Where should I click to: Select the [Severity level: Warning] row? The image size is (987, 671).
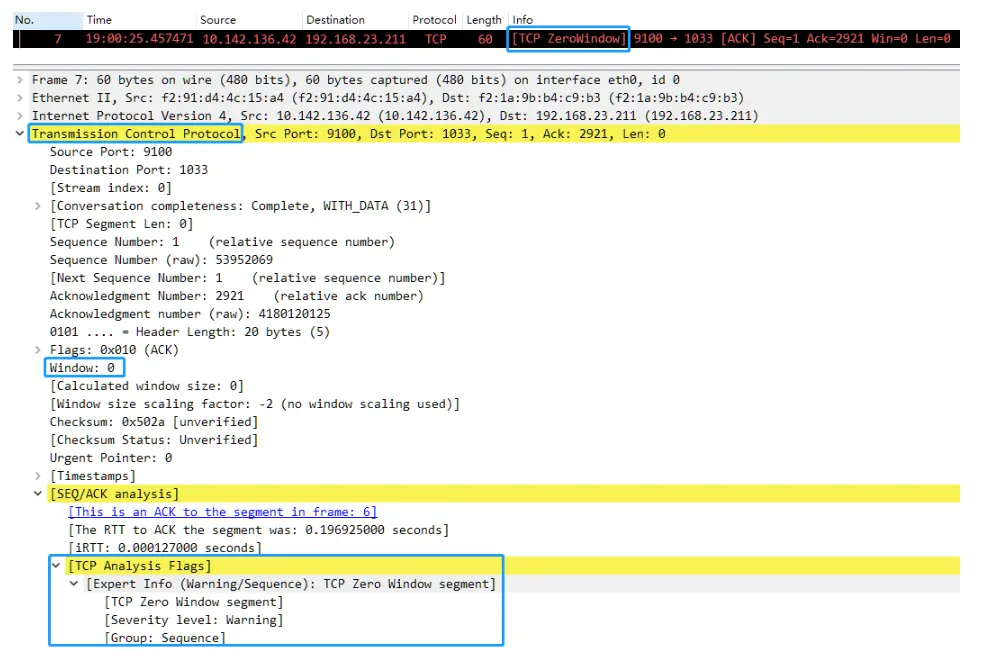coord(194,620)
